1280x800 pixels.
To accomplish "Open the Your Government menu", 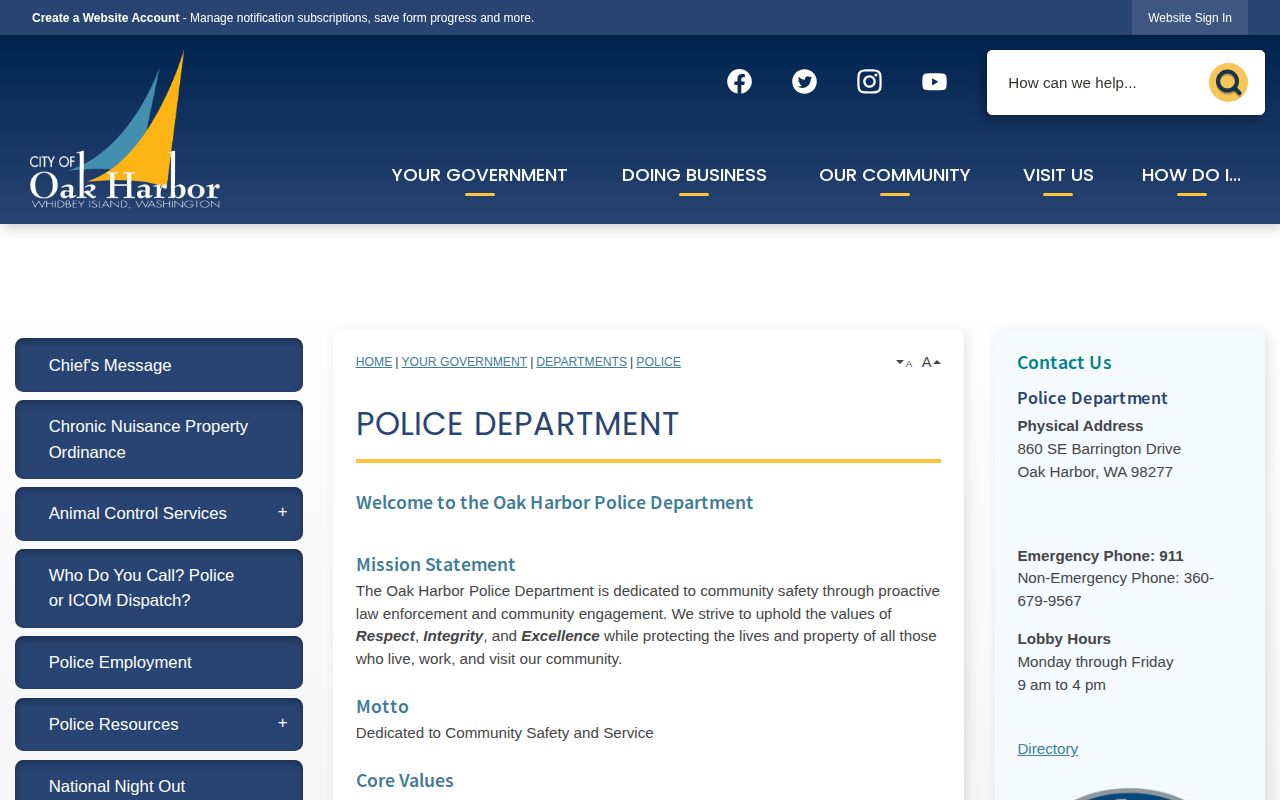I will 479,175.
